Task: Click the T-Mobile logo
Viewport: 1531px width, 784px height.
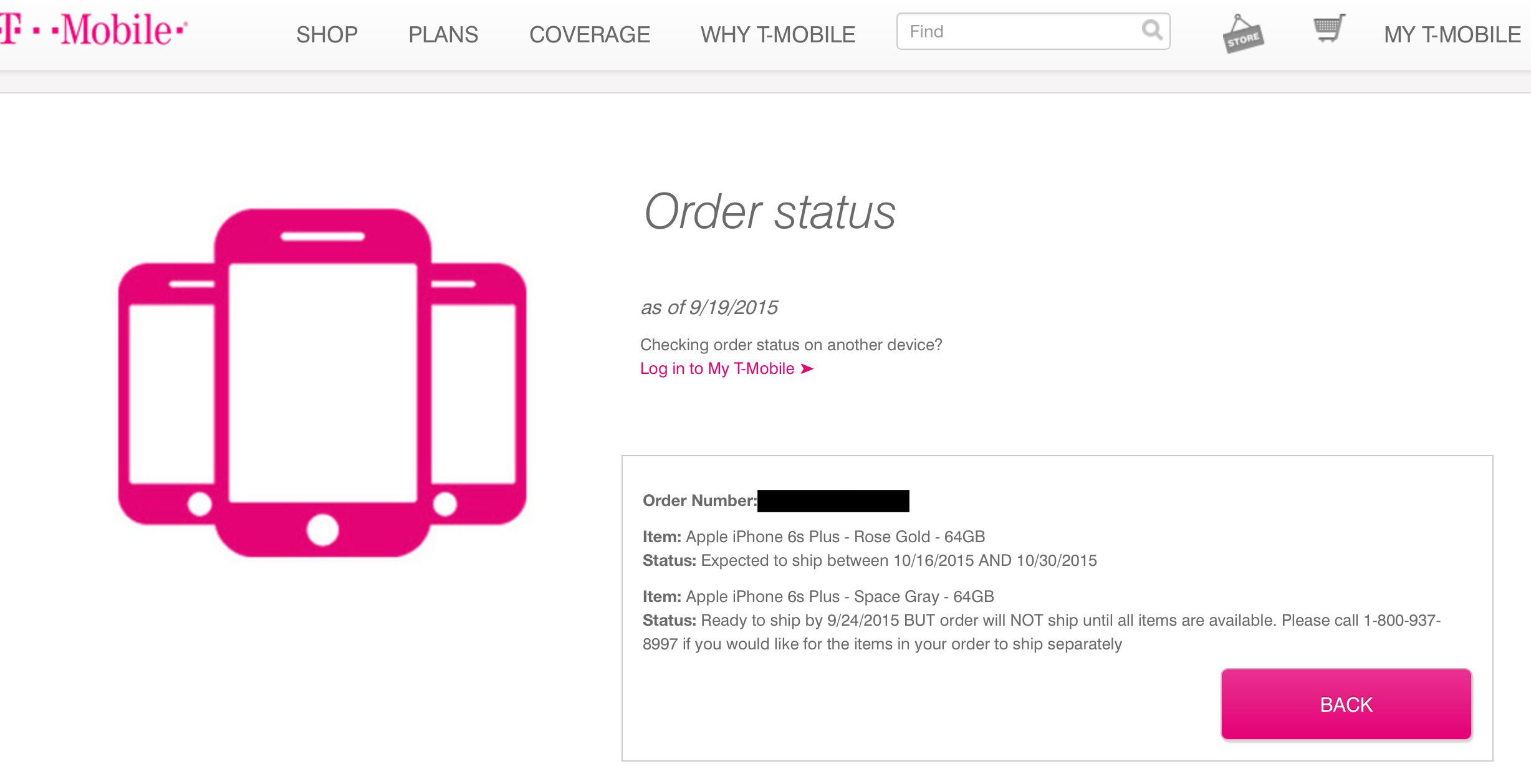Action: tap(94, 30)
